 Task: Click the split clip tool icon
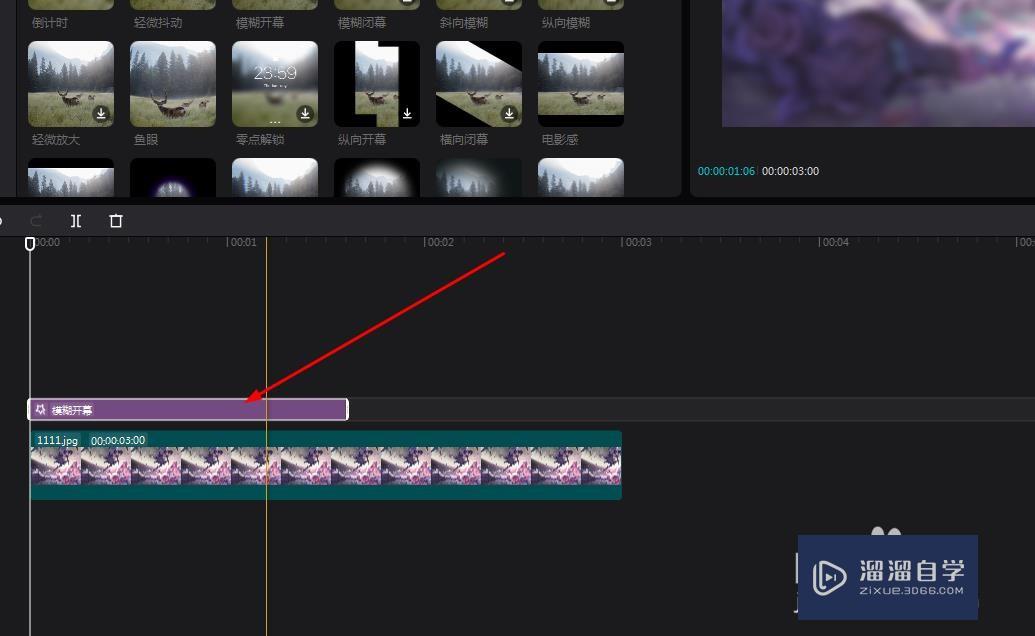(76, 221)
